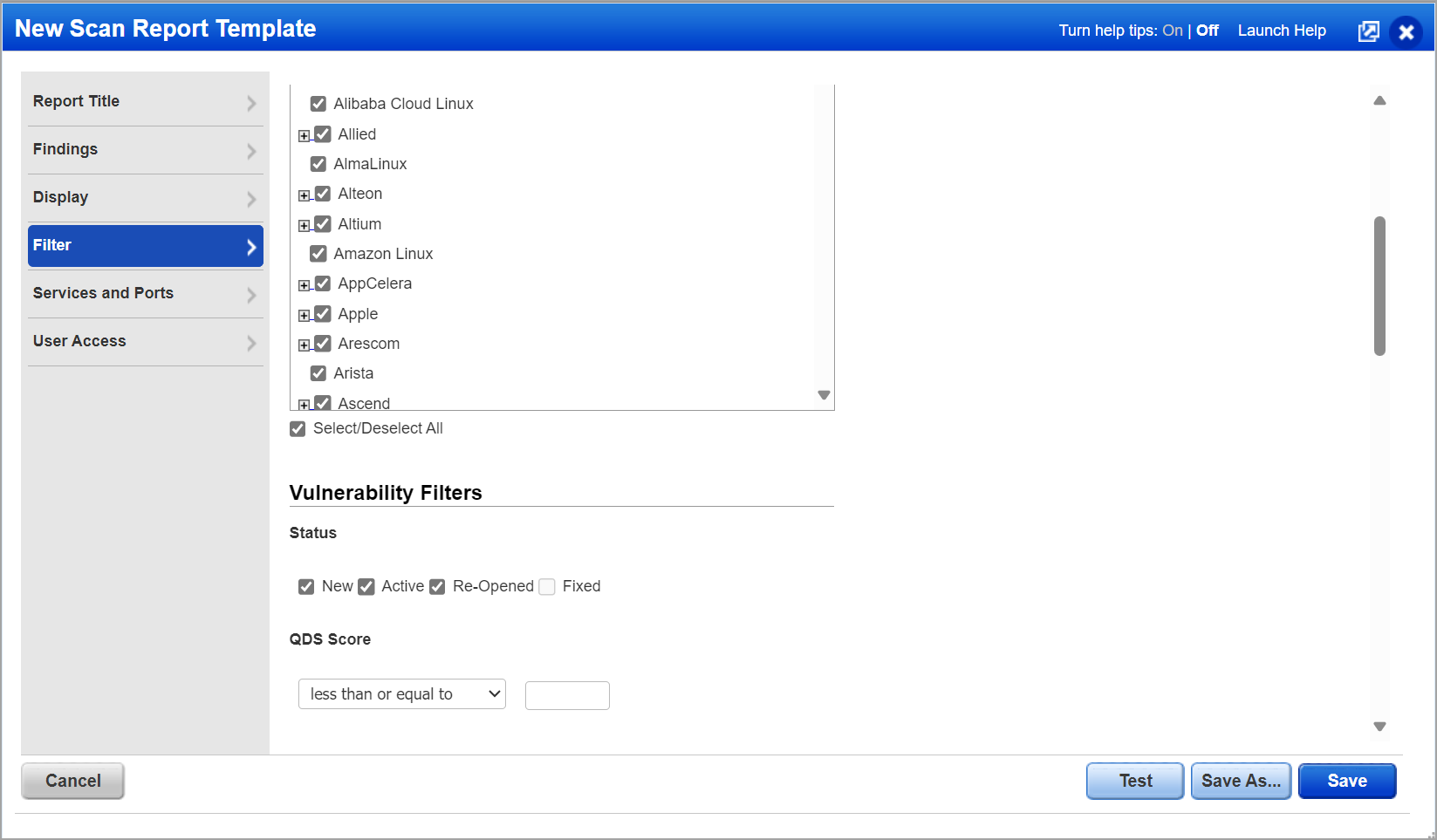Open the pop-out window icon in header

coord(1369,31)
